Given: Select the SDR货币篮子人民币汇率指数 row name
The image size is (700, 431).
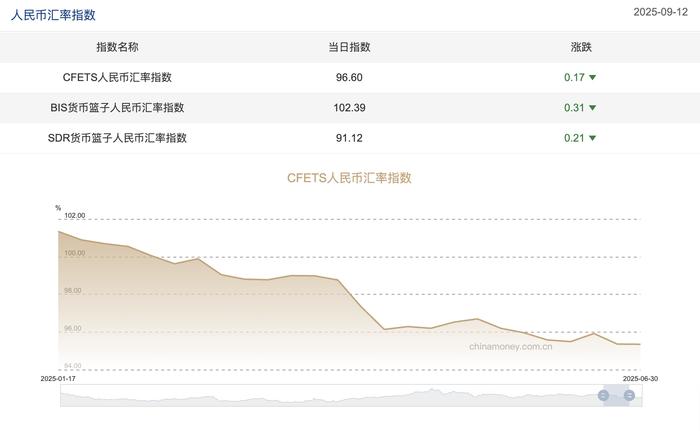Looking at the screenshot, I should pyautogui.click(x=117, y=138).
